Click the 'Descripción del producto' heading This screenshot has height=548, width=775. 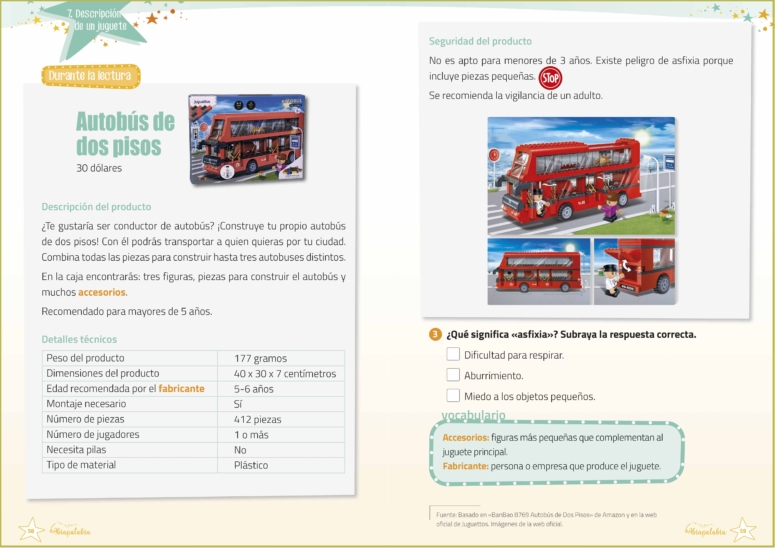coord(96,207)
